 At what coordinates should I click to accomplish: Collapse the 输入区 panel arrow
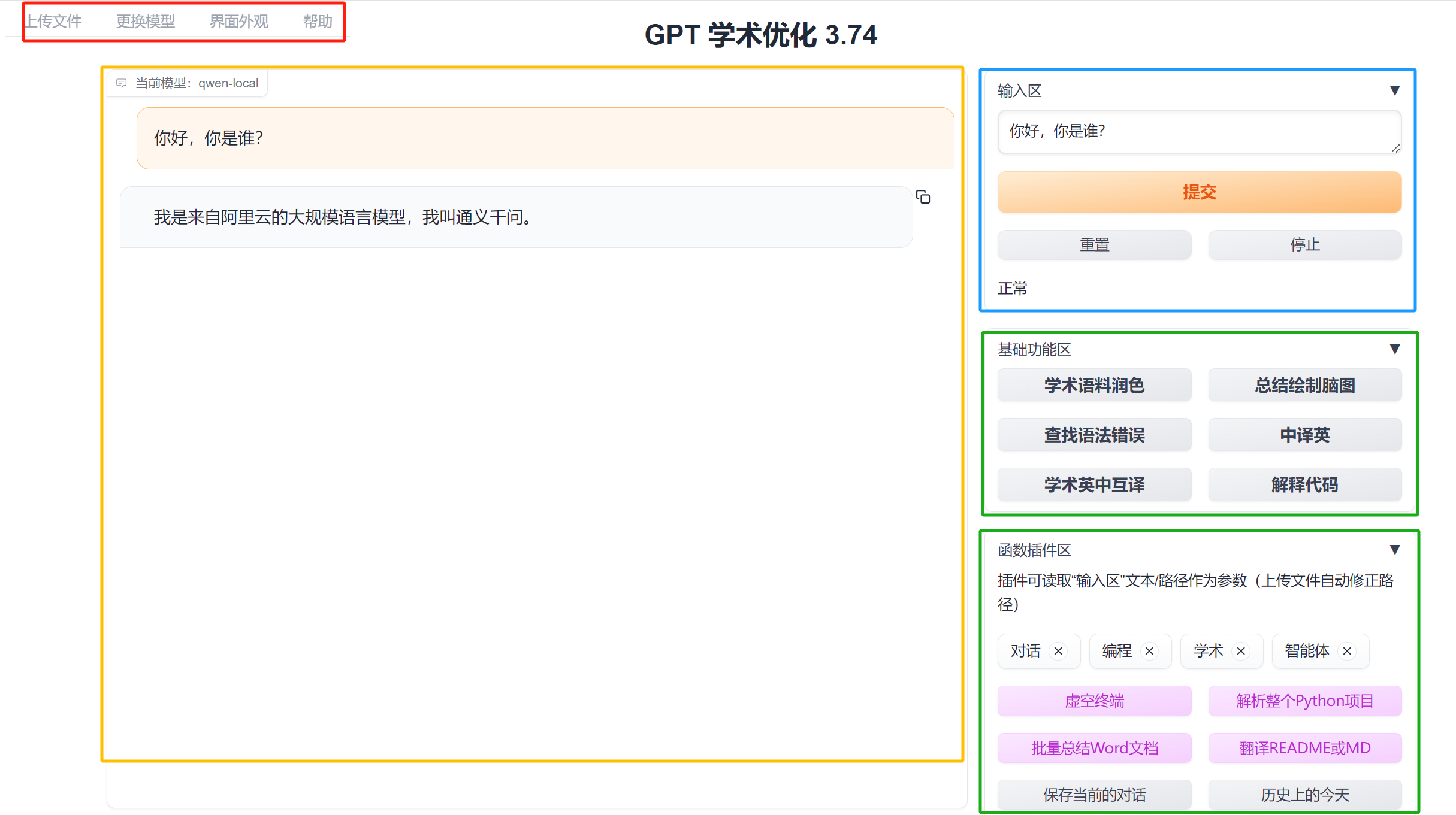click(x=1394, y=90)
